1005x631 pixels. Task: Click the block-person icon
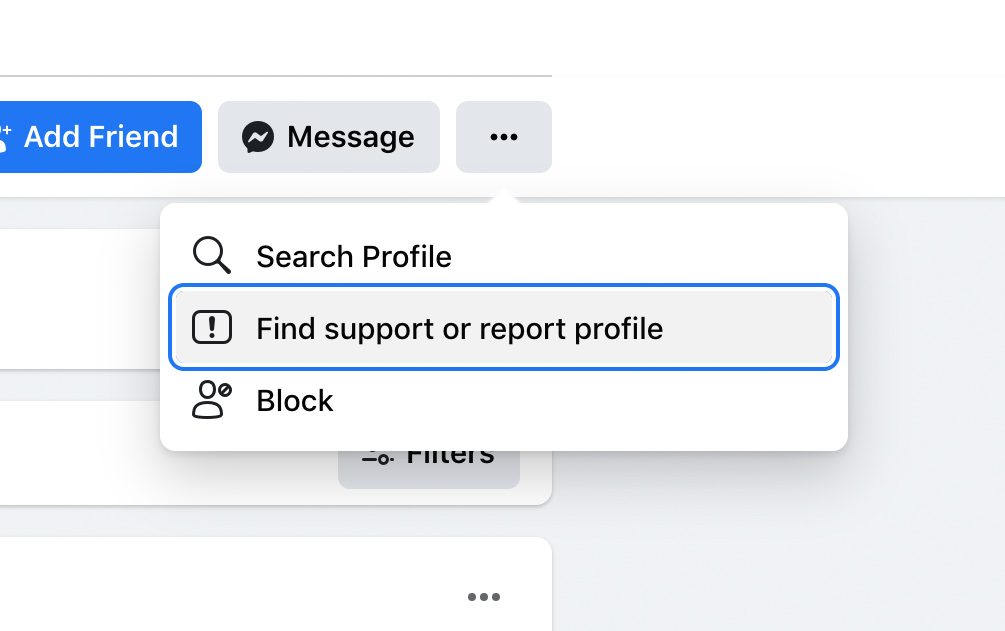pos(212,400)
